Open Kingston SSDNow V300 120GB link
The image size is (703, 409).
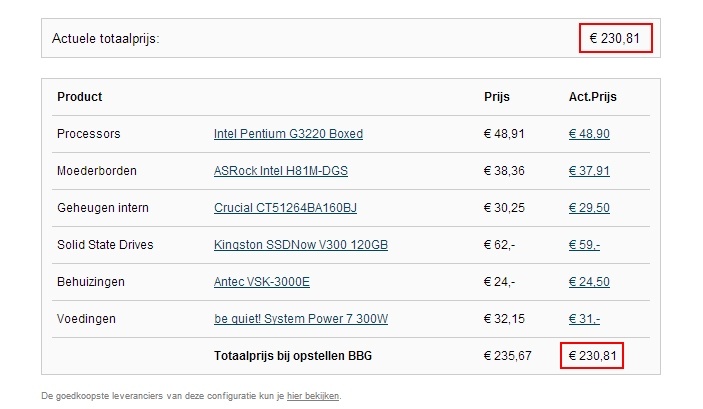[300, 245]
